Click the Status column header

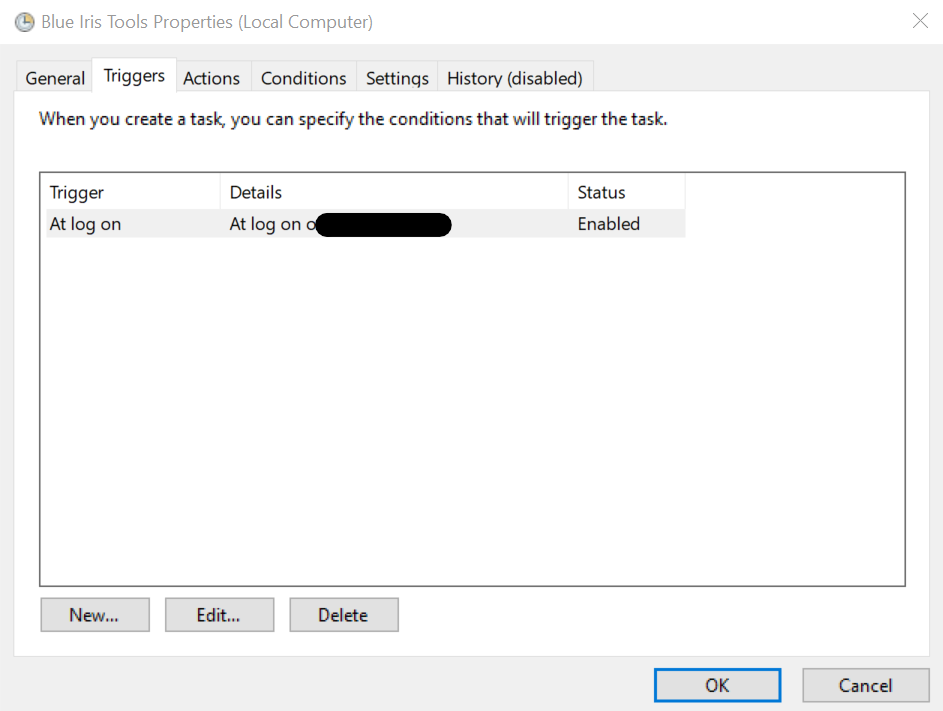pos(626,192)
